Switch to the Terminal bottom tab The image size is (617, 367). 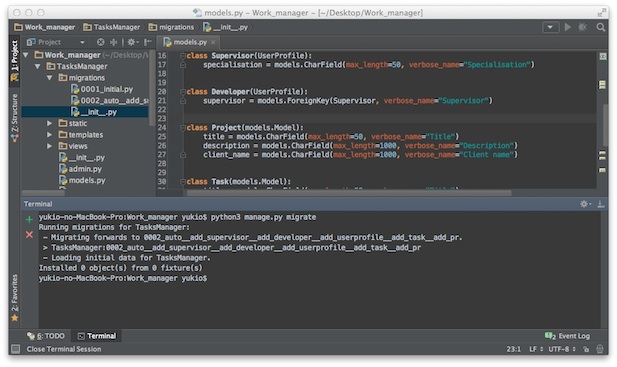tap(97, 336)
